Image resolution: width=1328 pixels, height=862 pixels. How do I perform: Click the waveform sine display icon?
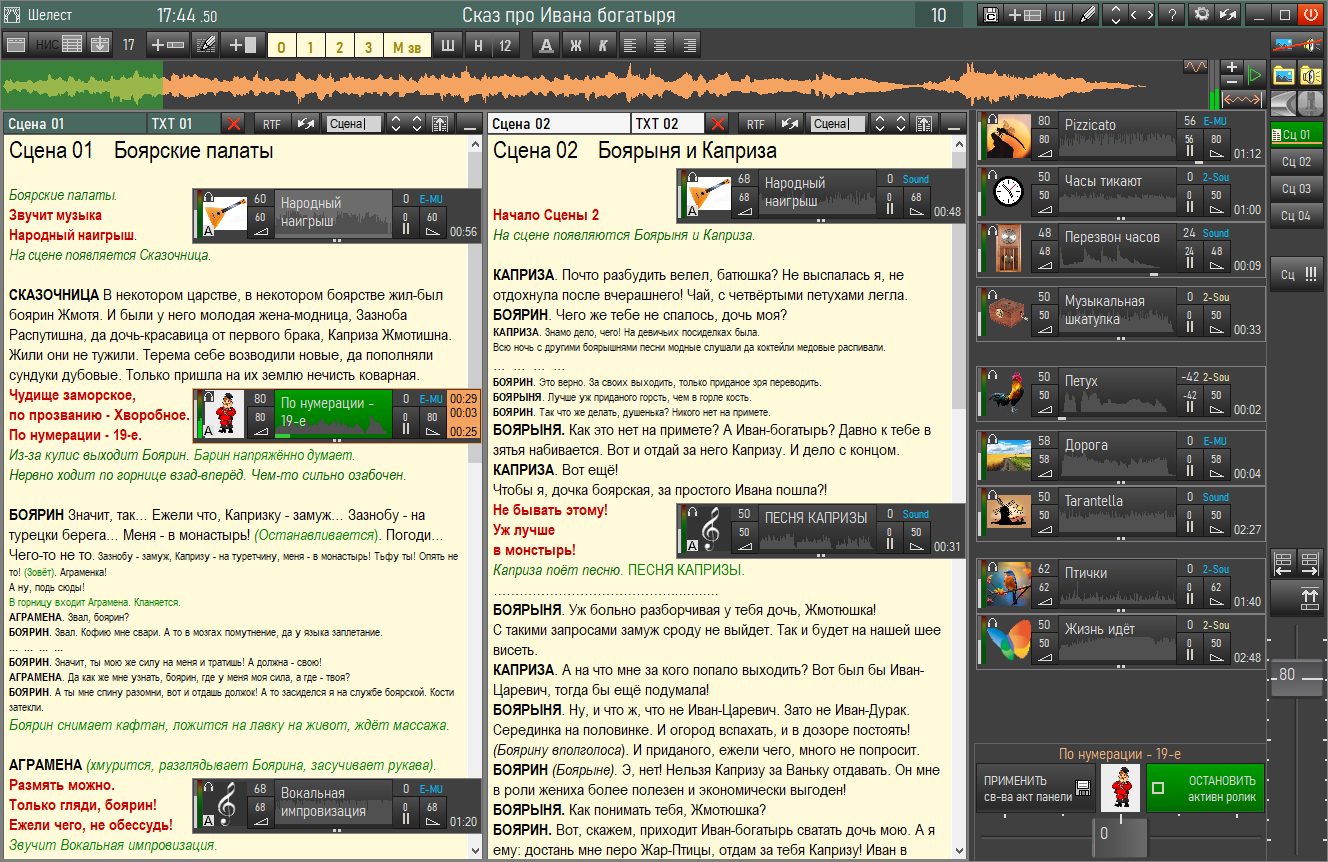1195,67
